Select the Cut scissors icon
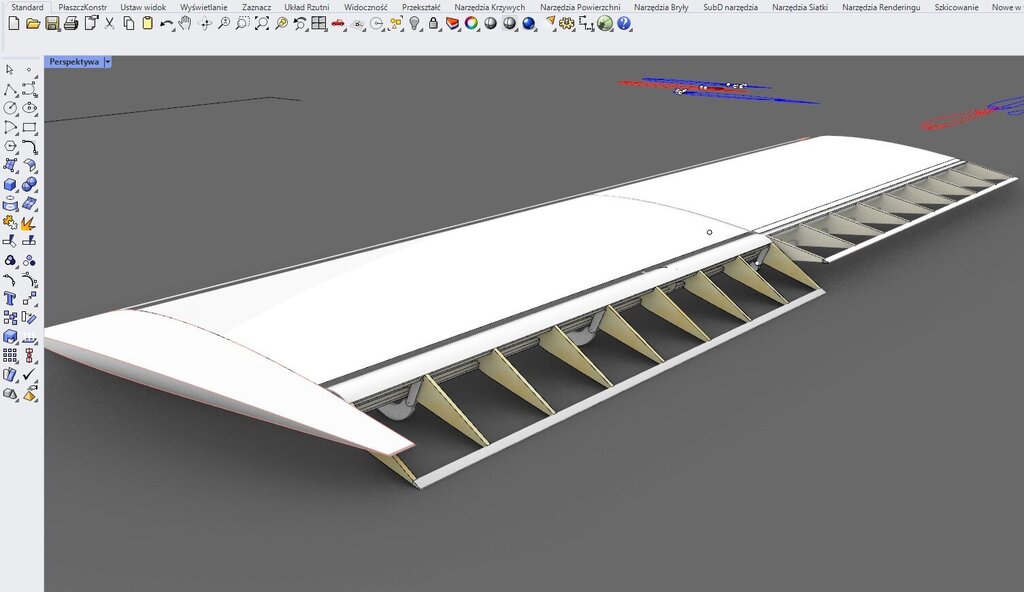 [x=110, y=23]
